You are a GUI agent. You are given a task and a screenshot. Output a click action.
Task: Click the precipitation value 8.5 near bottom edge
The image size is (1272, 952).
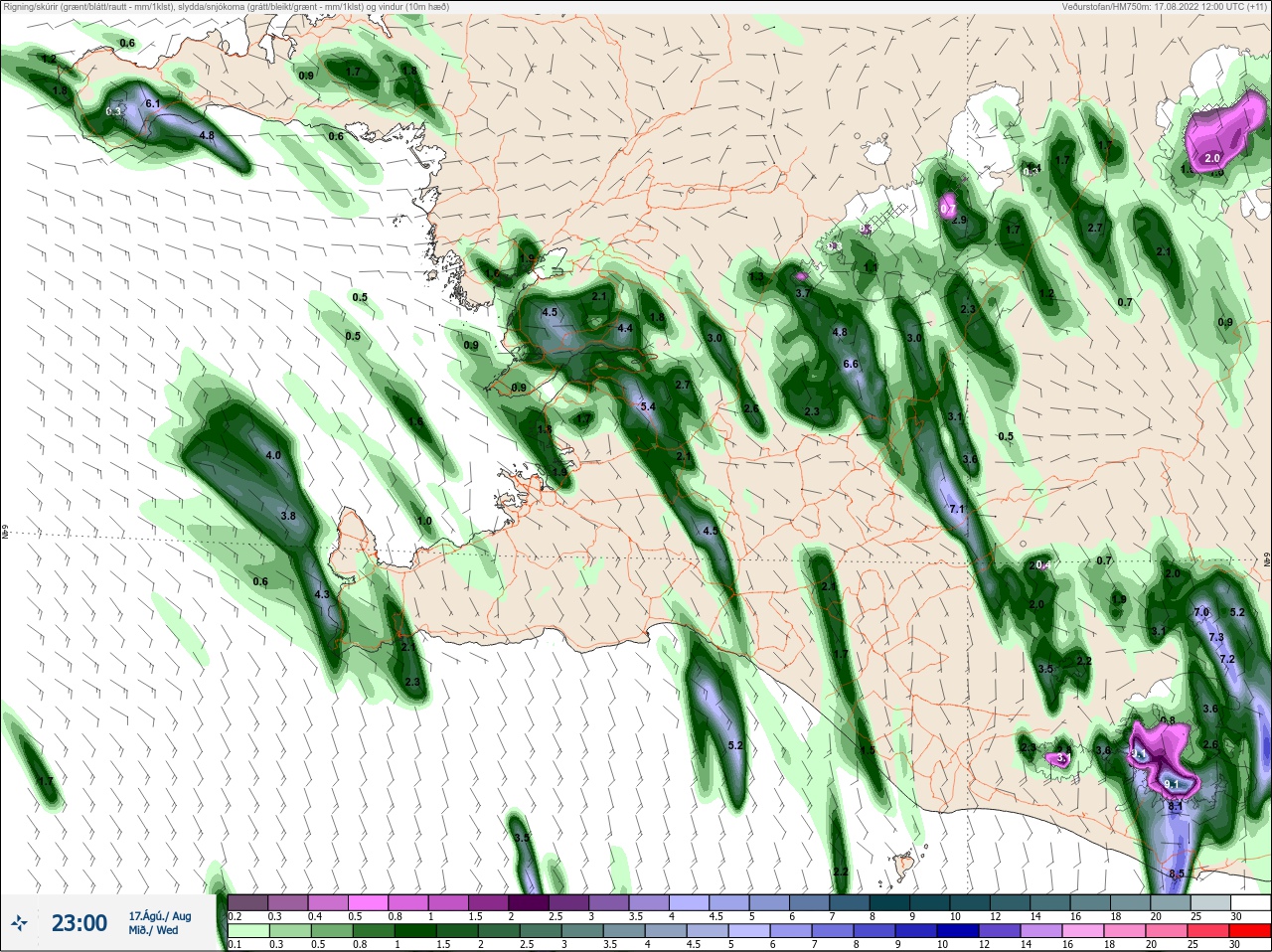pos(1176,873)
